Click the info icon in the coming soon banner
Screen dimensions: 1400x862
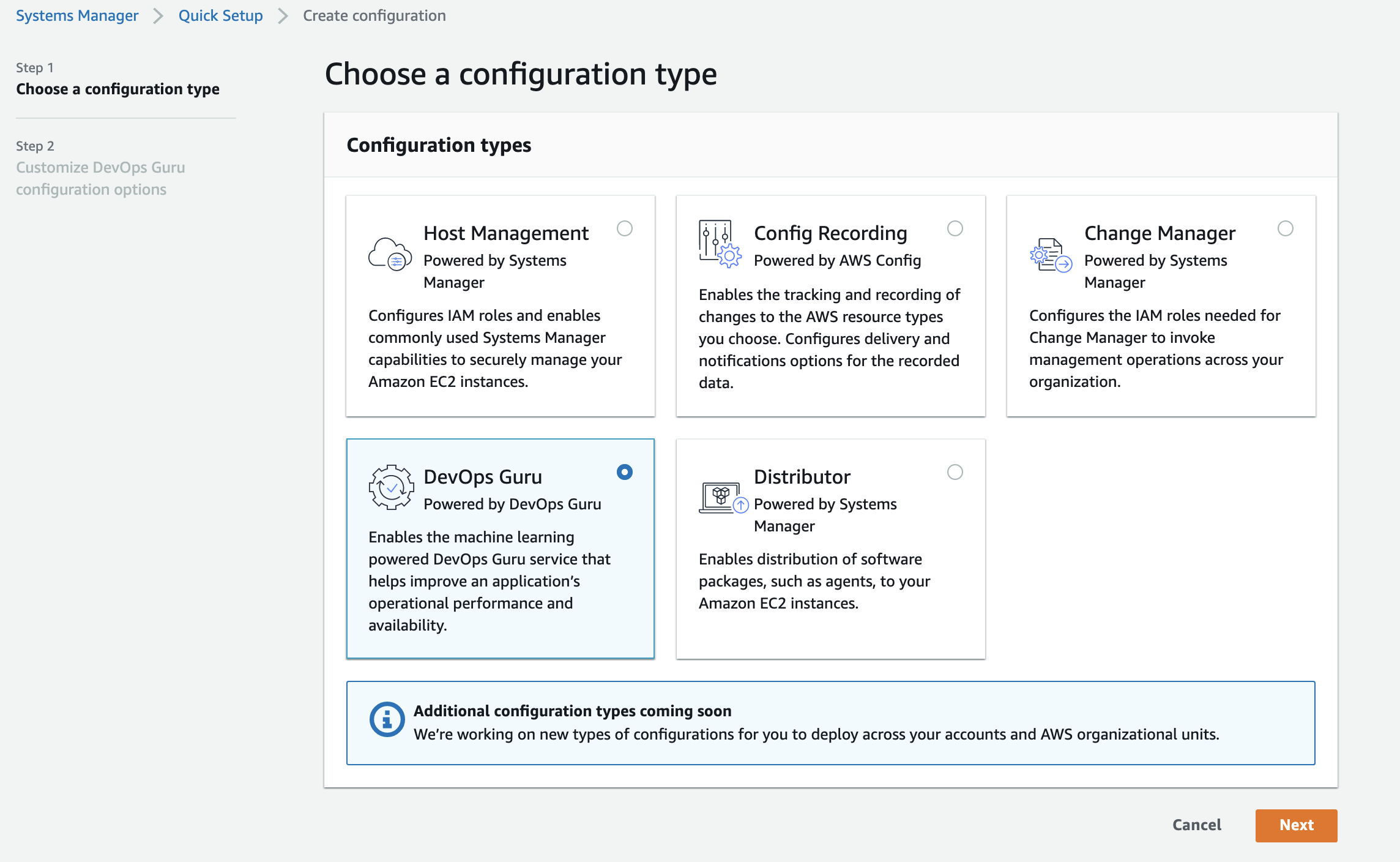(x=387, y=720)
